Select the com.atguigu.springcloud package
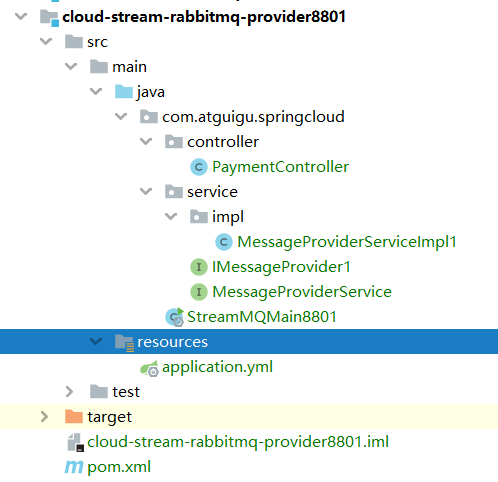The image size is (498, 482). (253, 117)
